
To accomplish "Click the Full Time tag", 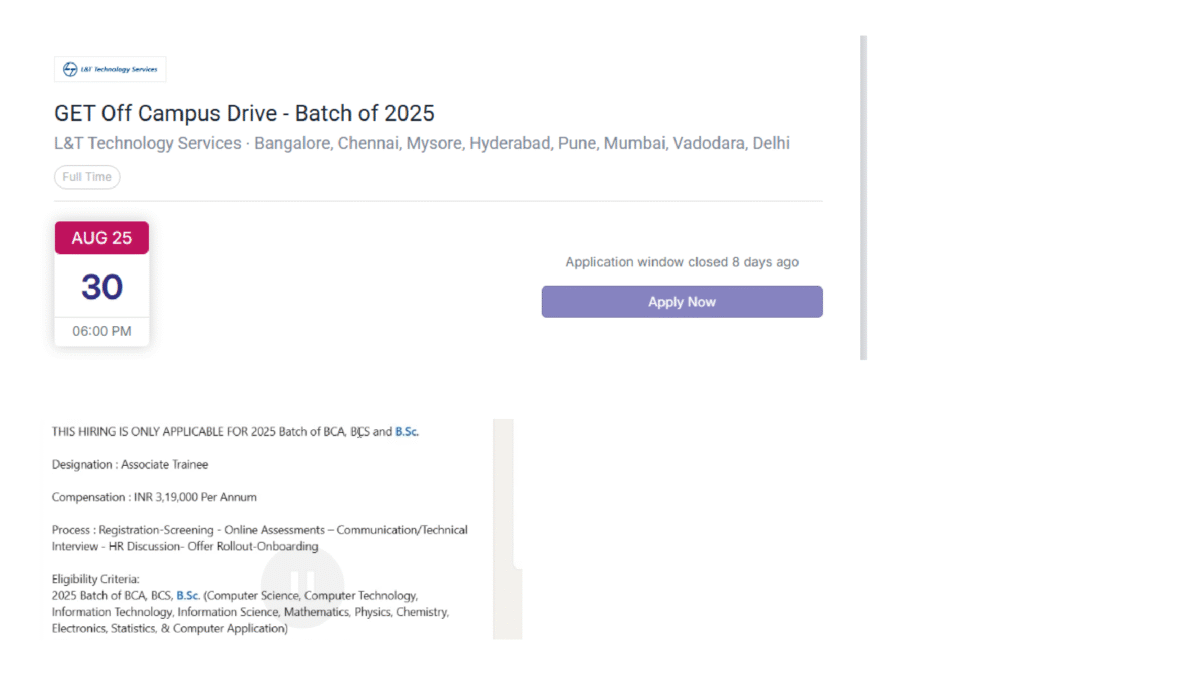I will pos(87,177).
